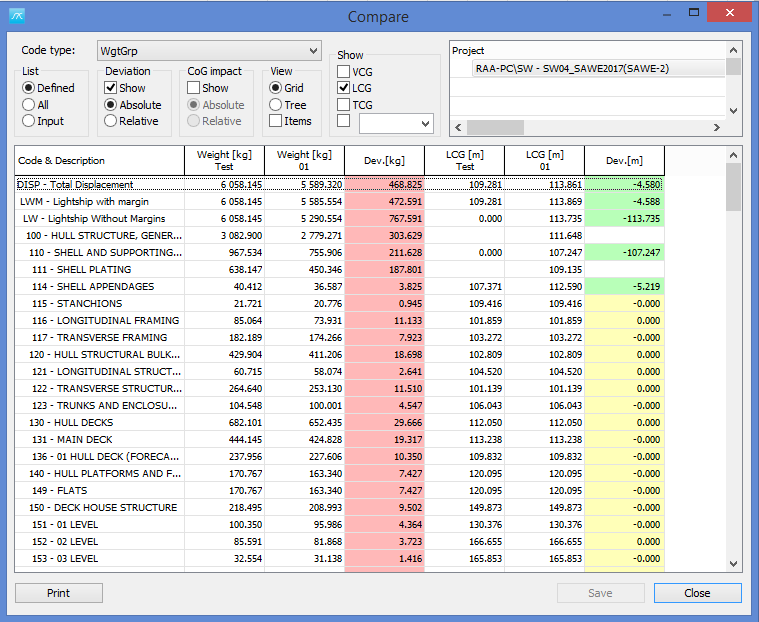Select the All radio button in List
The height and width of the screenshot is (622, 759).
click(29, 105)
